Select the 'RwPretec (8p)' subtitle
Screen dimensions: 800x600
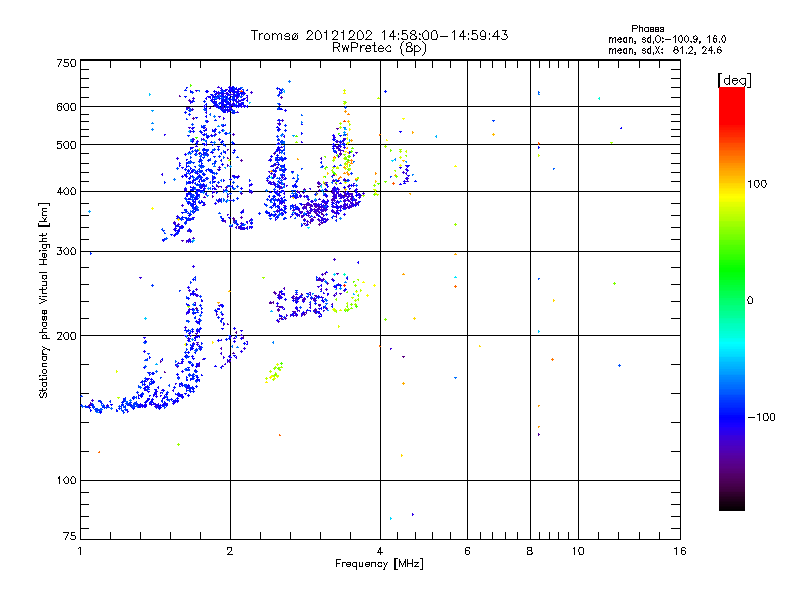tap(379, 48)
